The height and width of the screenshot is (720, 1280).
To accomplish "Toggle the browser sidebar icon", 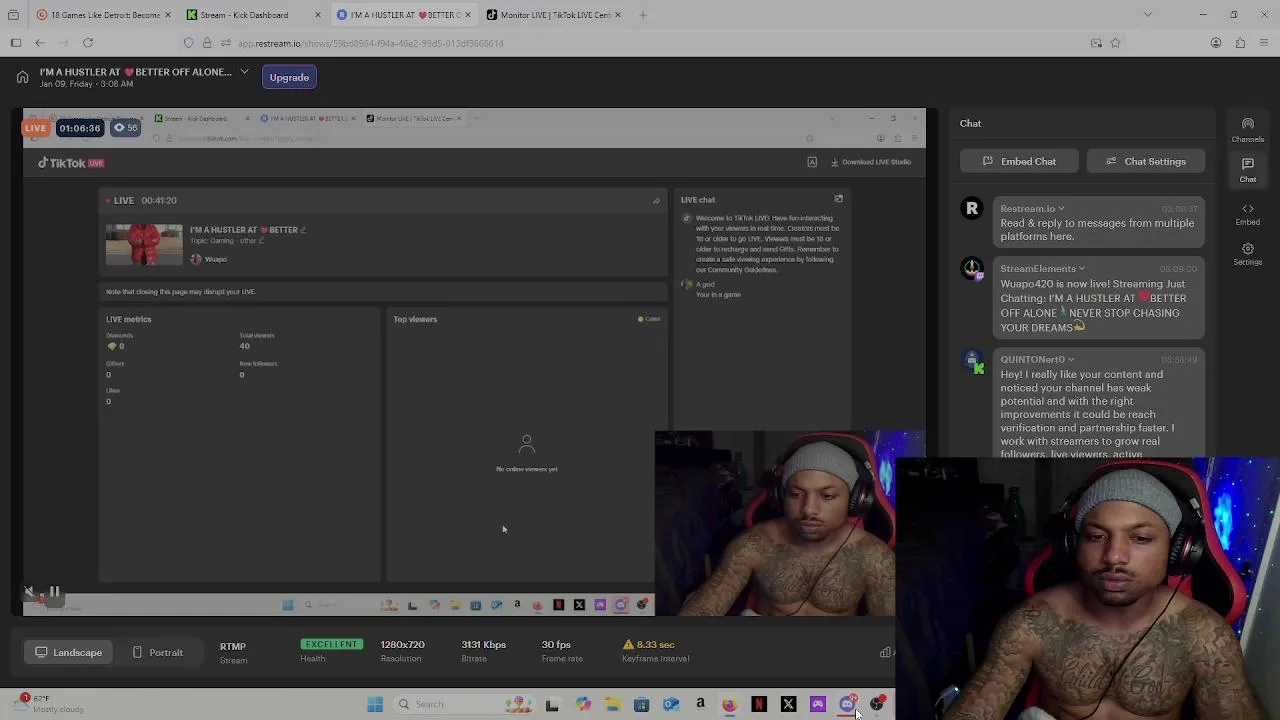I will (x=16, y=43).
